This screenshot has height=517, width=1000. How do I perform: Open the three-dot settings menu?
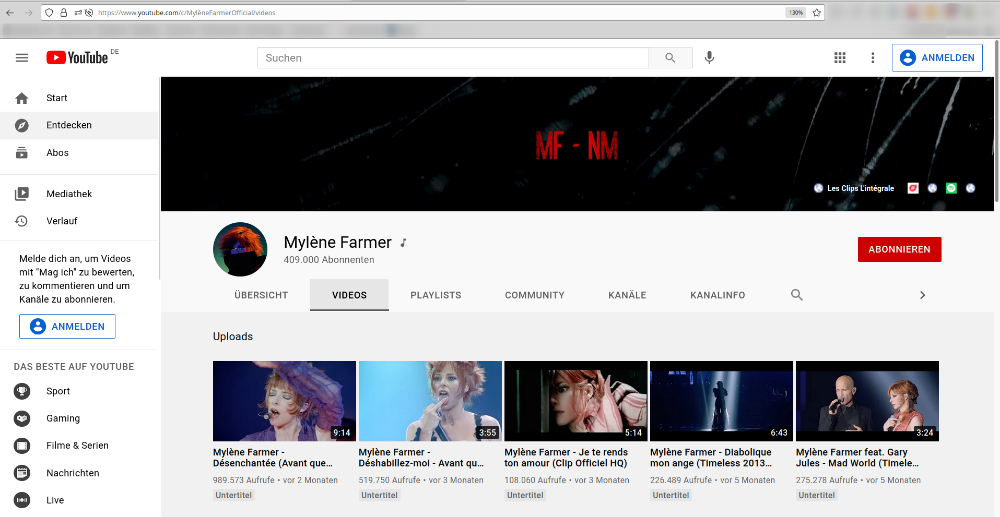872,58
